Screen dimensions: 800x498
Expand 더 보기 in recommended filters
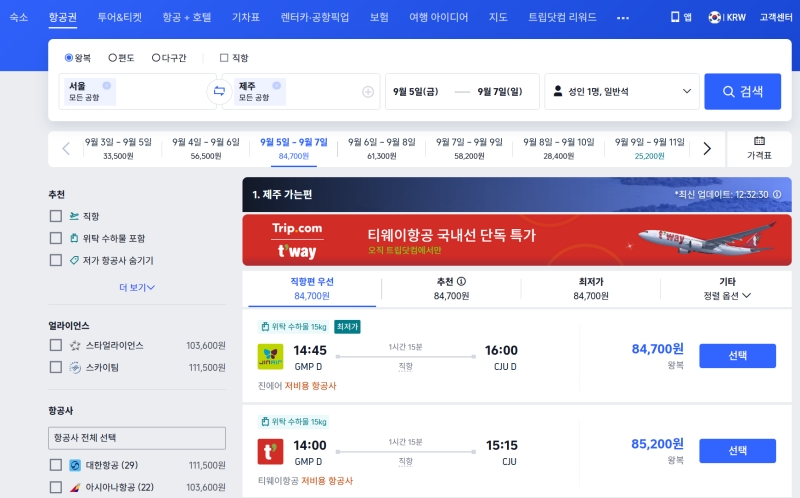(x=137, y=288)
